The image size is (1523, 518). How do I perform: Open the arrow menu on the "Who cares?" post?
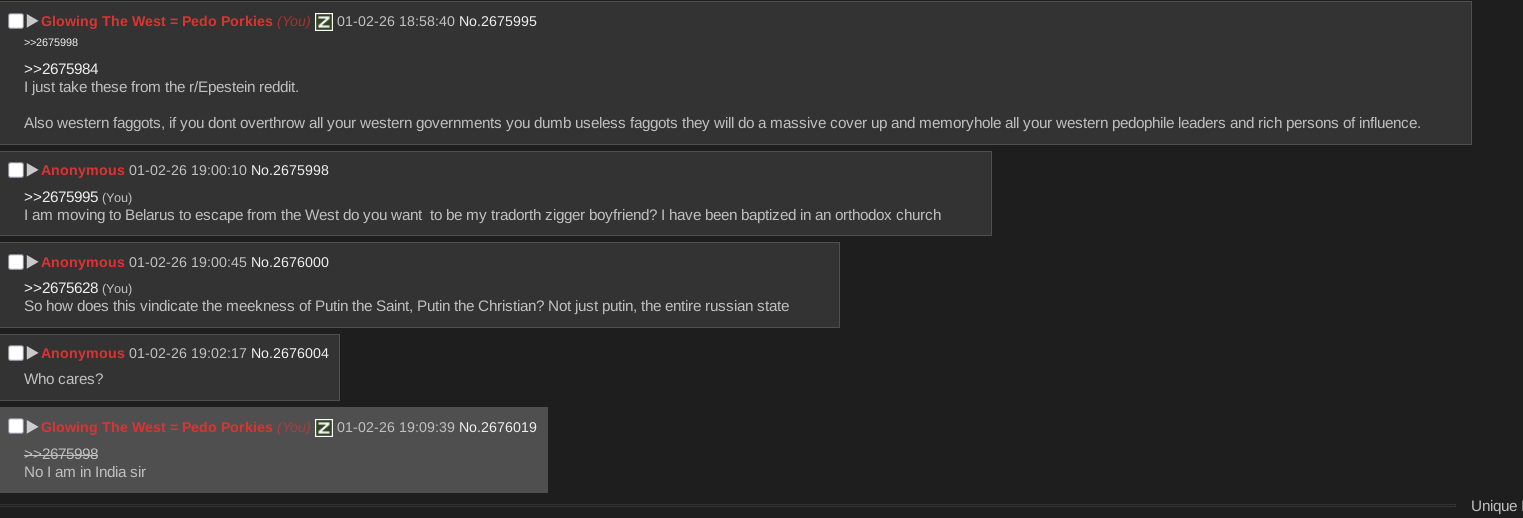(33, 353)
